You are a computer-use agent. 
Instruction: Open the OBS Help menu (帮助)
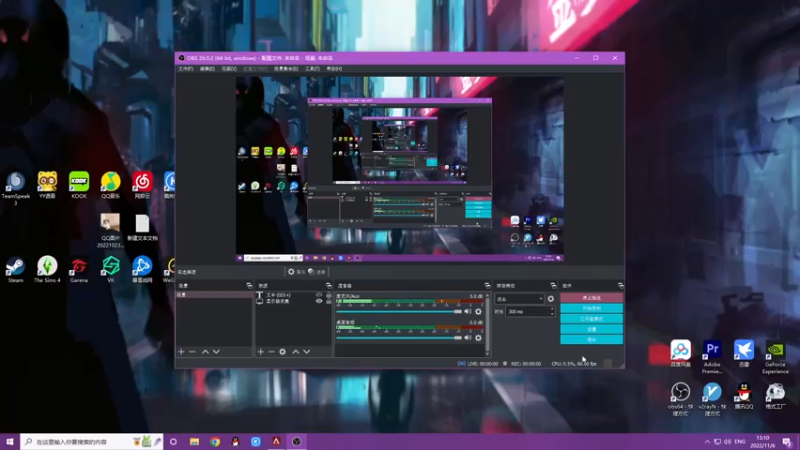click(334, 69)
